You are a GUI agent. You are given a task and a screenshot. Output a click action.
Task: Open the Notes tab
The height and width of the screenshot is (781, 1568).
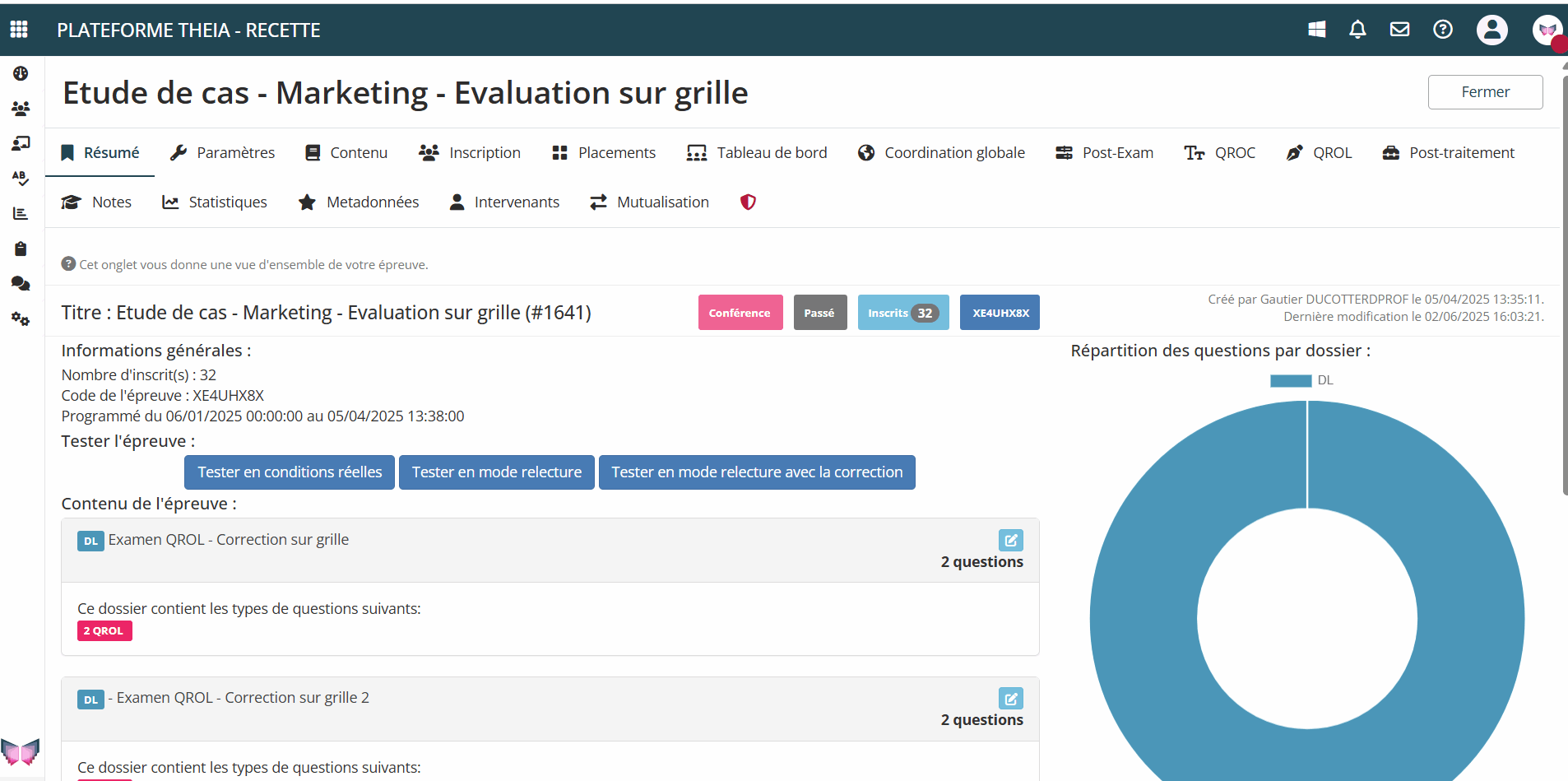point(96,202)
